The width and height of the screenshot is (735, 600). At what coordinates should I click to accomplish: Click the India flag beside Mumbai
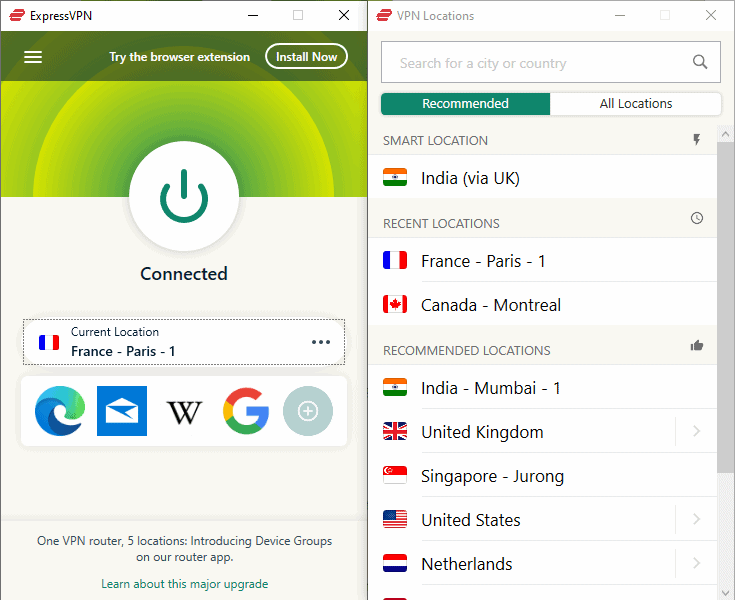(x=395, y=387)
